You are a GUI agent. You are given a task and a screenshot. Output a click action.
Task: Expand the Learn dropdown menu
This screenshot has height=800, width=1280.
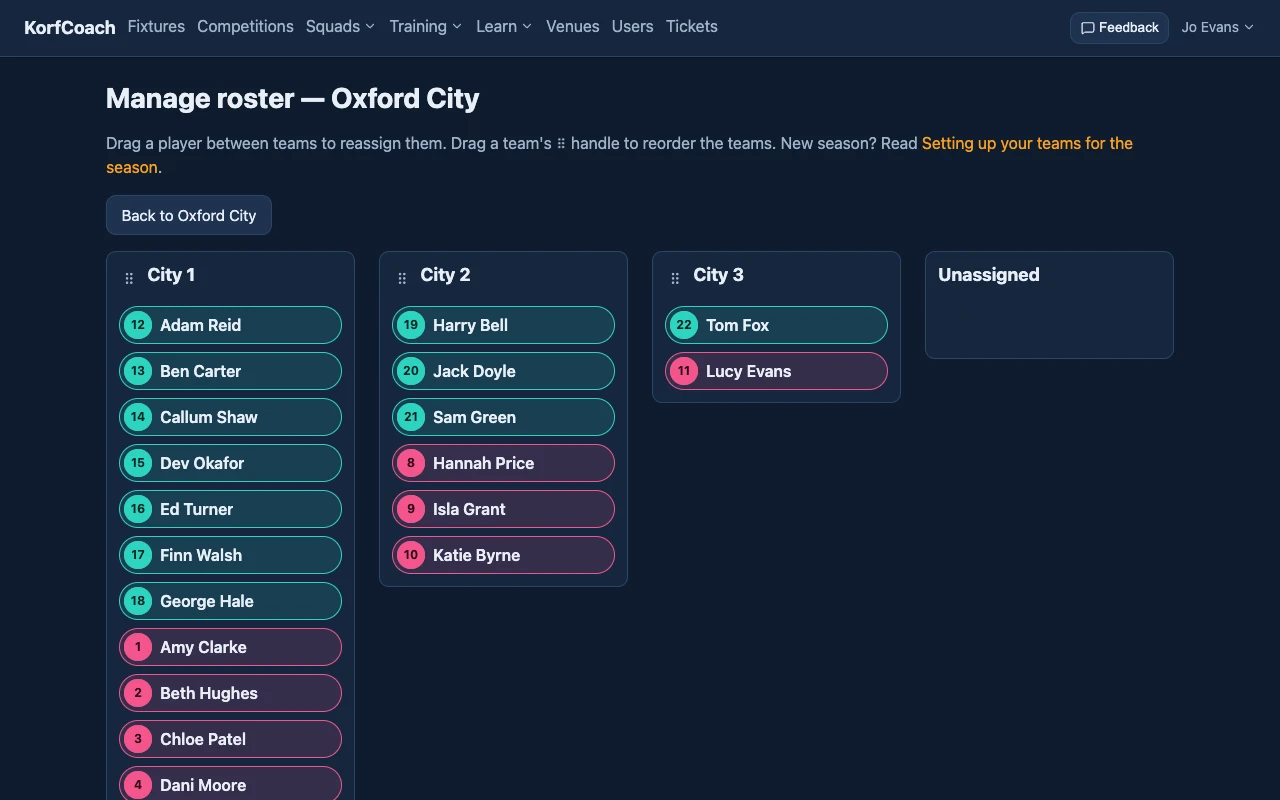point(504,27)
